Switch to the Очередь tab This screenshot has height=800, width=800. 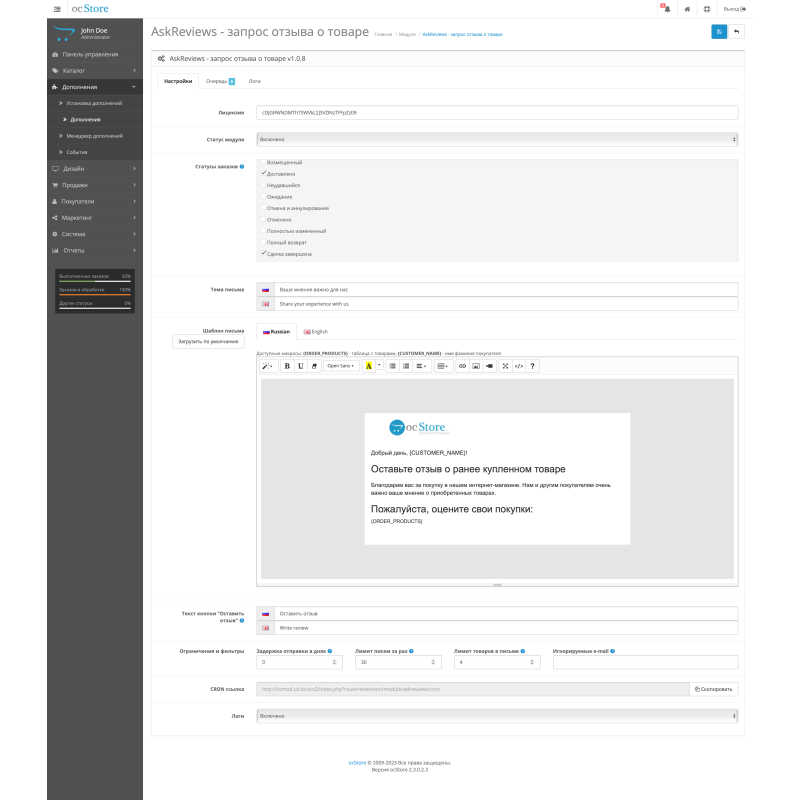pos(218,80)
